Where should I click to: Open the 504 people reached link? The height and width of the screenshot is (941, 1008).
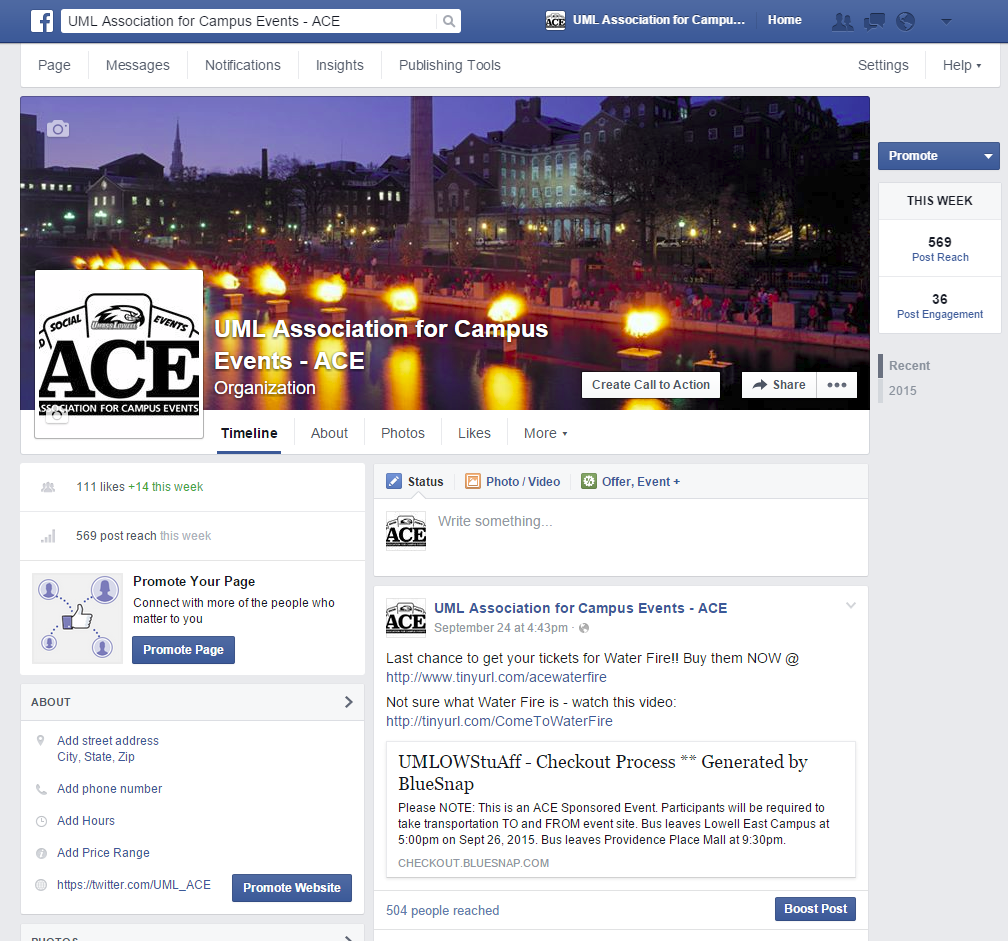(442, 911)
